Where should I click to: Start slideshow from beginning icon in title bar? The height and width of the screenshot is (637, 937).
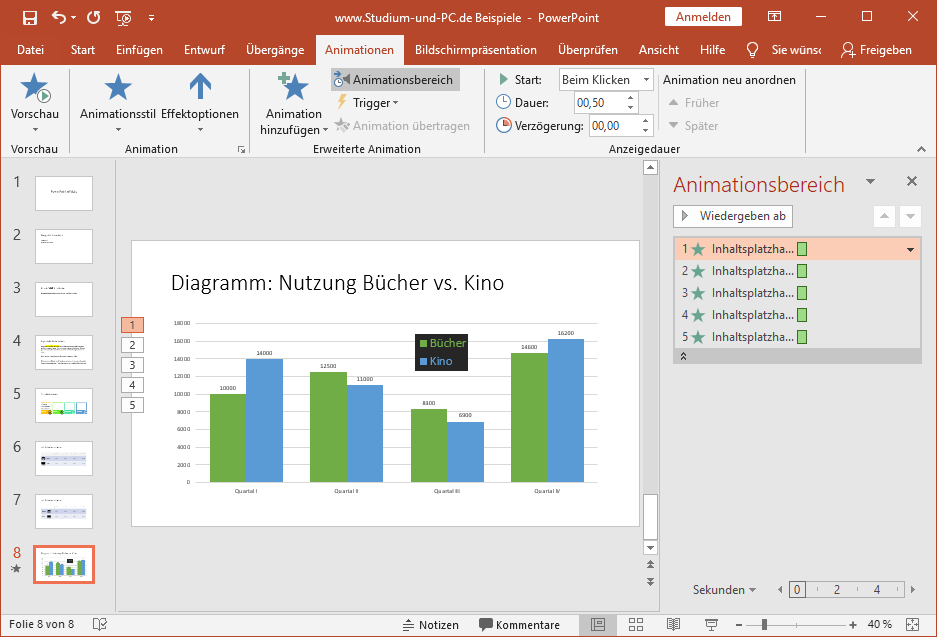click(x=123, y=18)
